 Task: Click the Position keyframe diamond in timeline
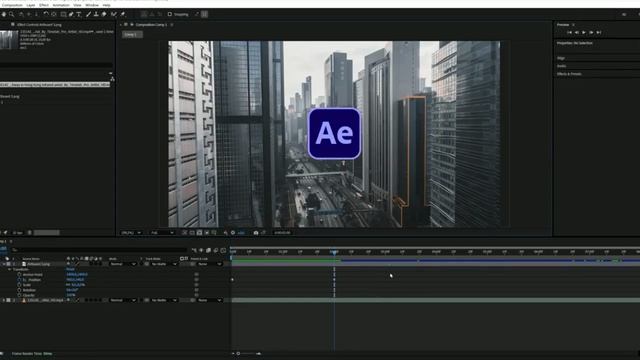point(233,280)
